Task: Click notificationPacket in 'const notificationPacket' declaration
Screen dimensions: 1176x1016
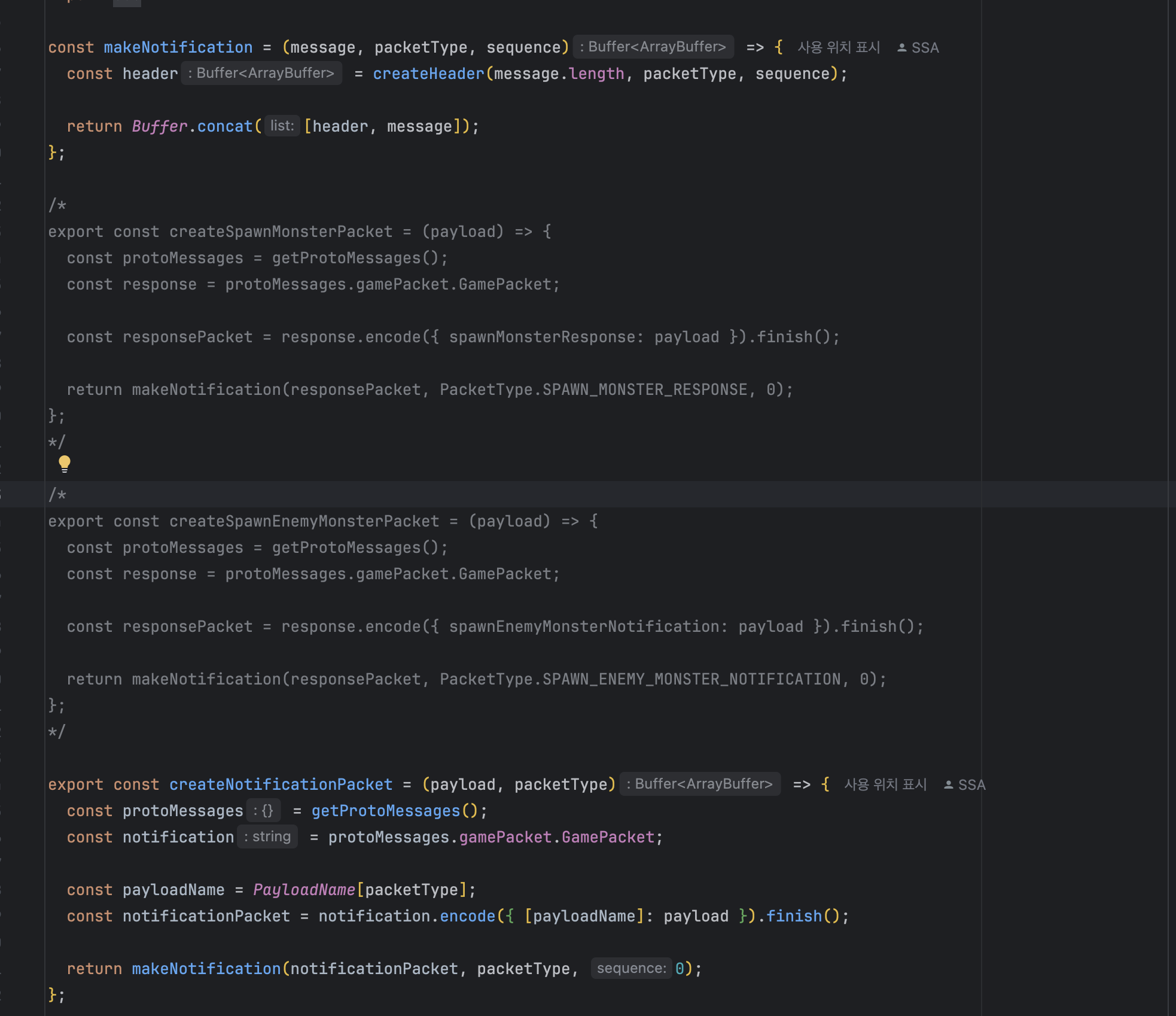Action: 206,916
